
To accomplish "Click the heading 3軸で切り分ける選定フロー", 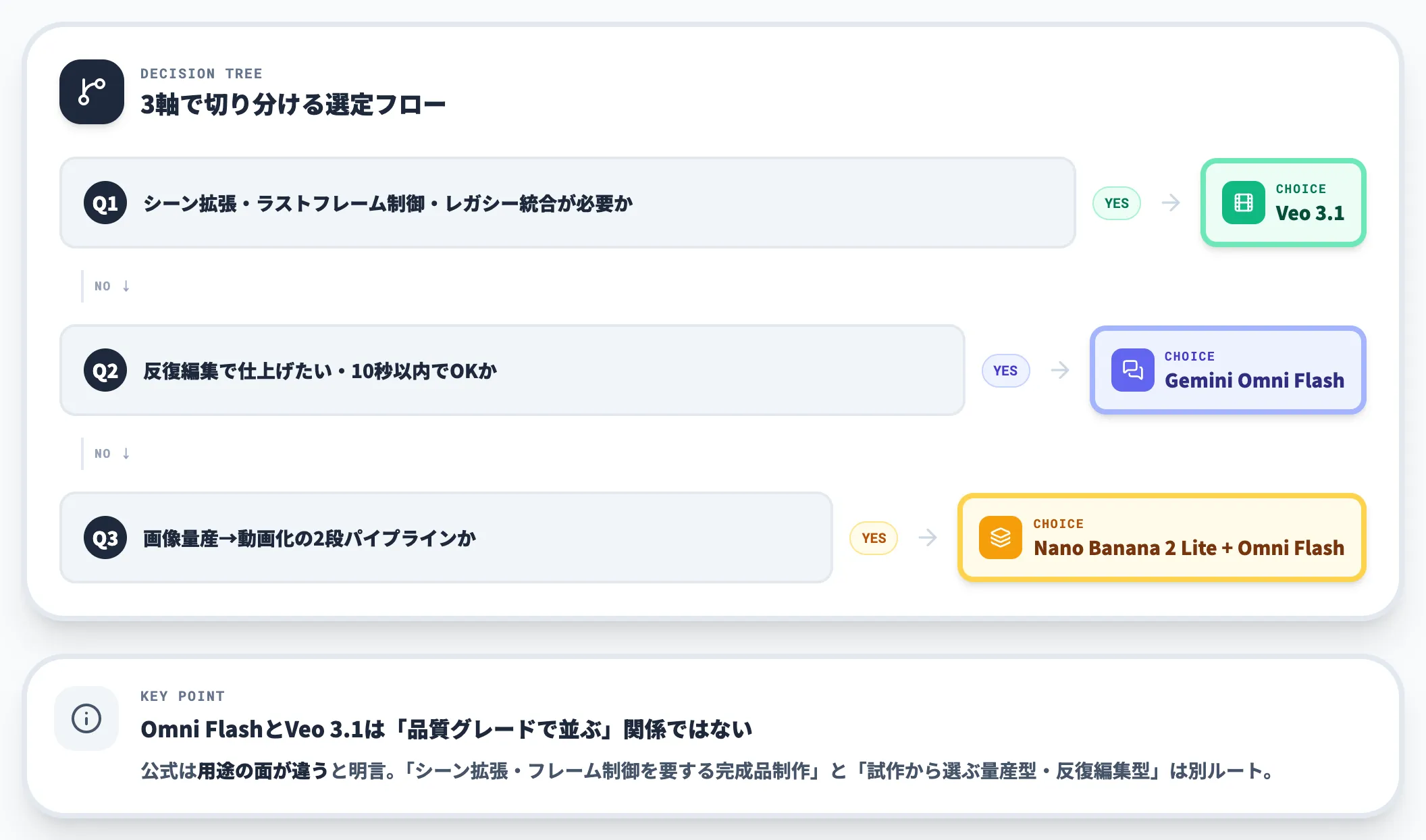I will click(293, 105).
